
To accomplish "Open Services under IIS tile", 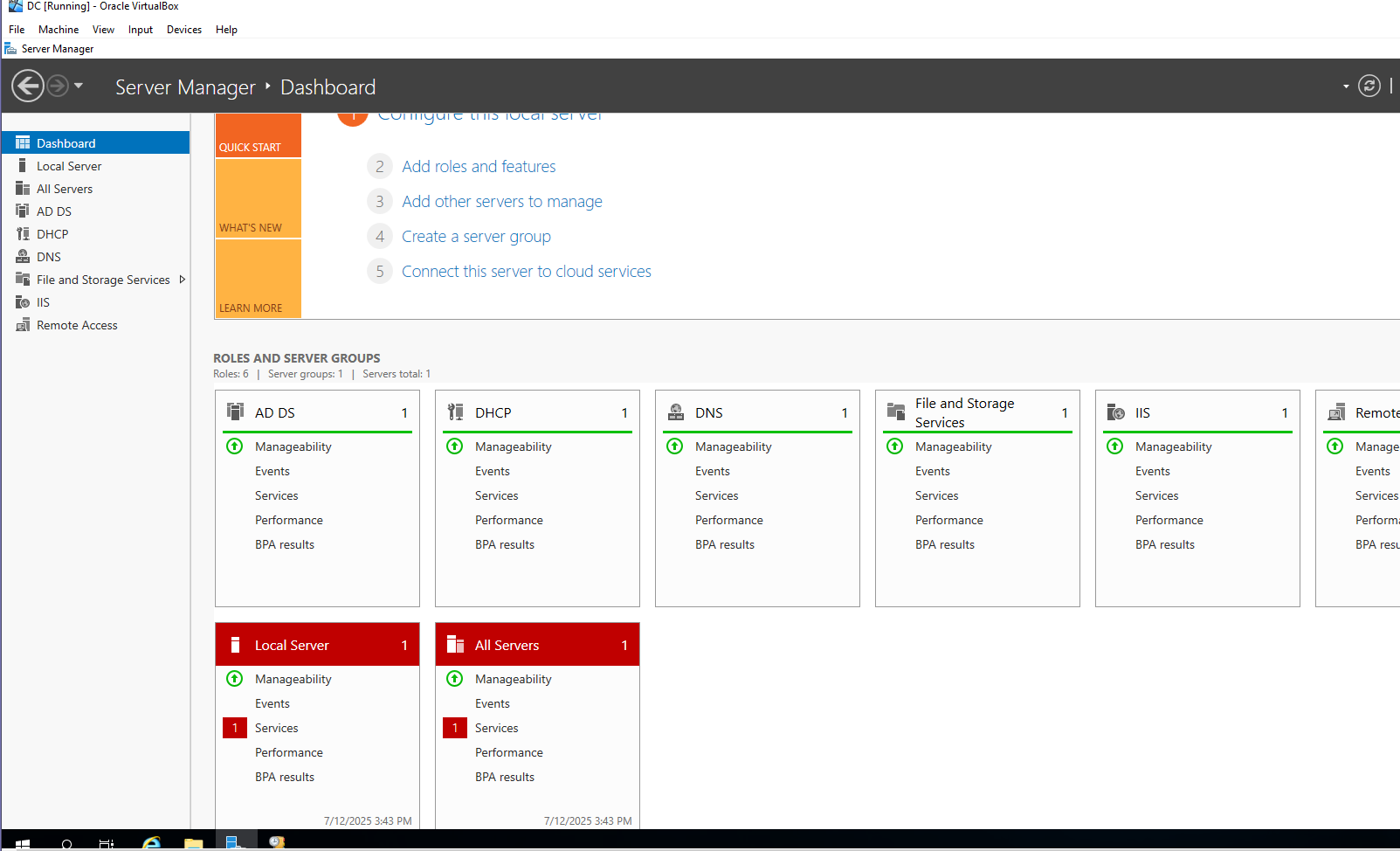I will 1157,495.
